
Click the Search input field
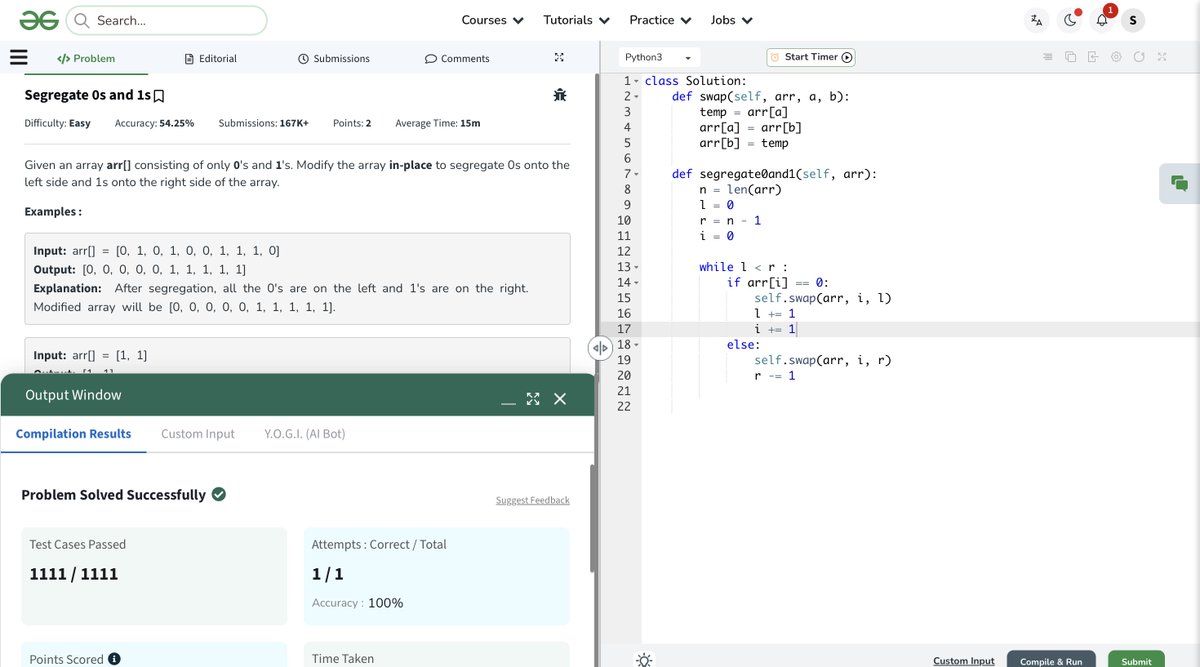(x=166, y=20)
